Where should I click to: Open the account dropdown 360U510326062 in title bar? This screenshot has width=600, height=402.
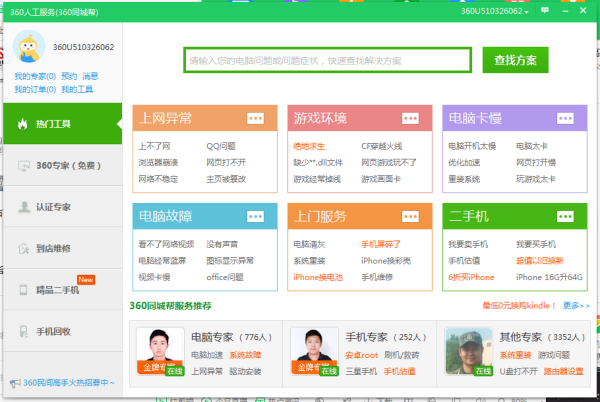coord(494,11)
